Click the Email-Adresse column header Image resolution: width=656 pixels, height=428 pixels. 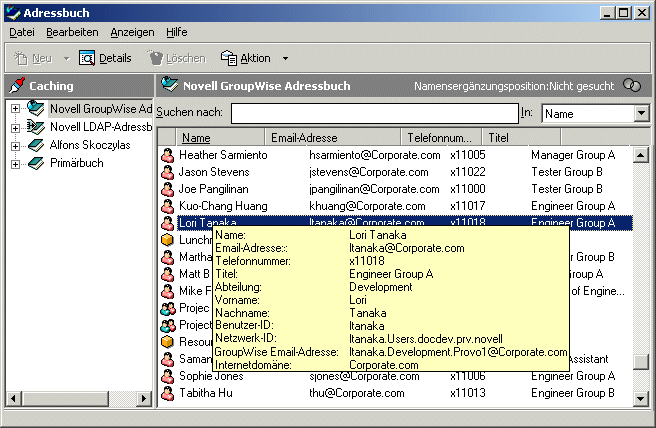click(x=304, y=137)
